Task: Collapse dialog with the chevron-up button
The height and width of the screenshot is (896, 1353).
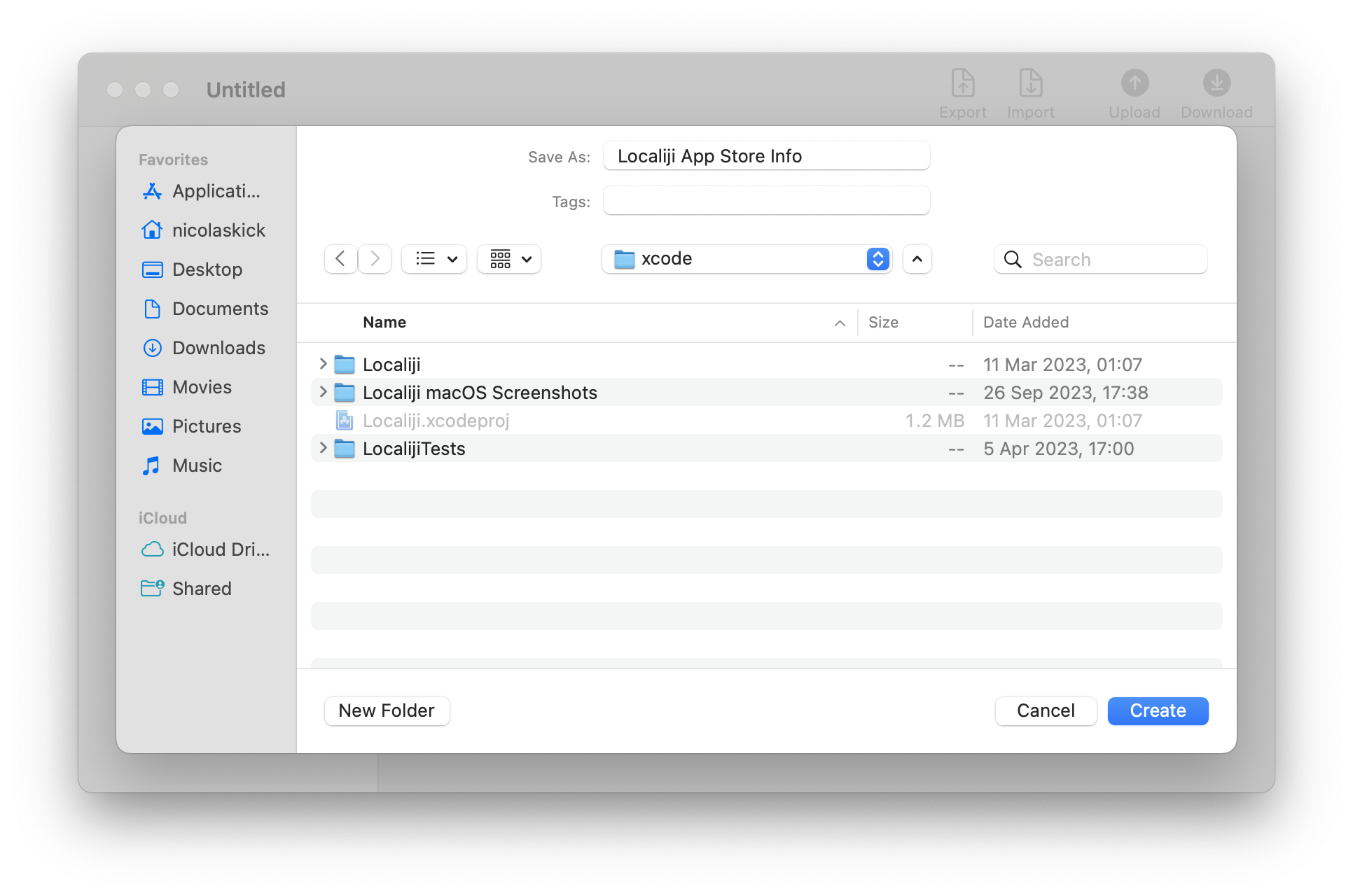Action: 917,259
